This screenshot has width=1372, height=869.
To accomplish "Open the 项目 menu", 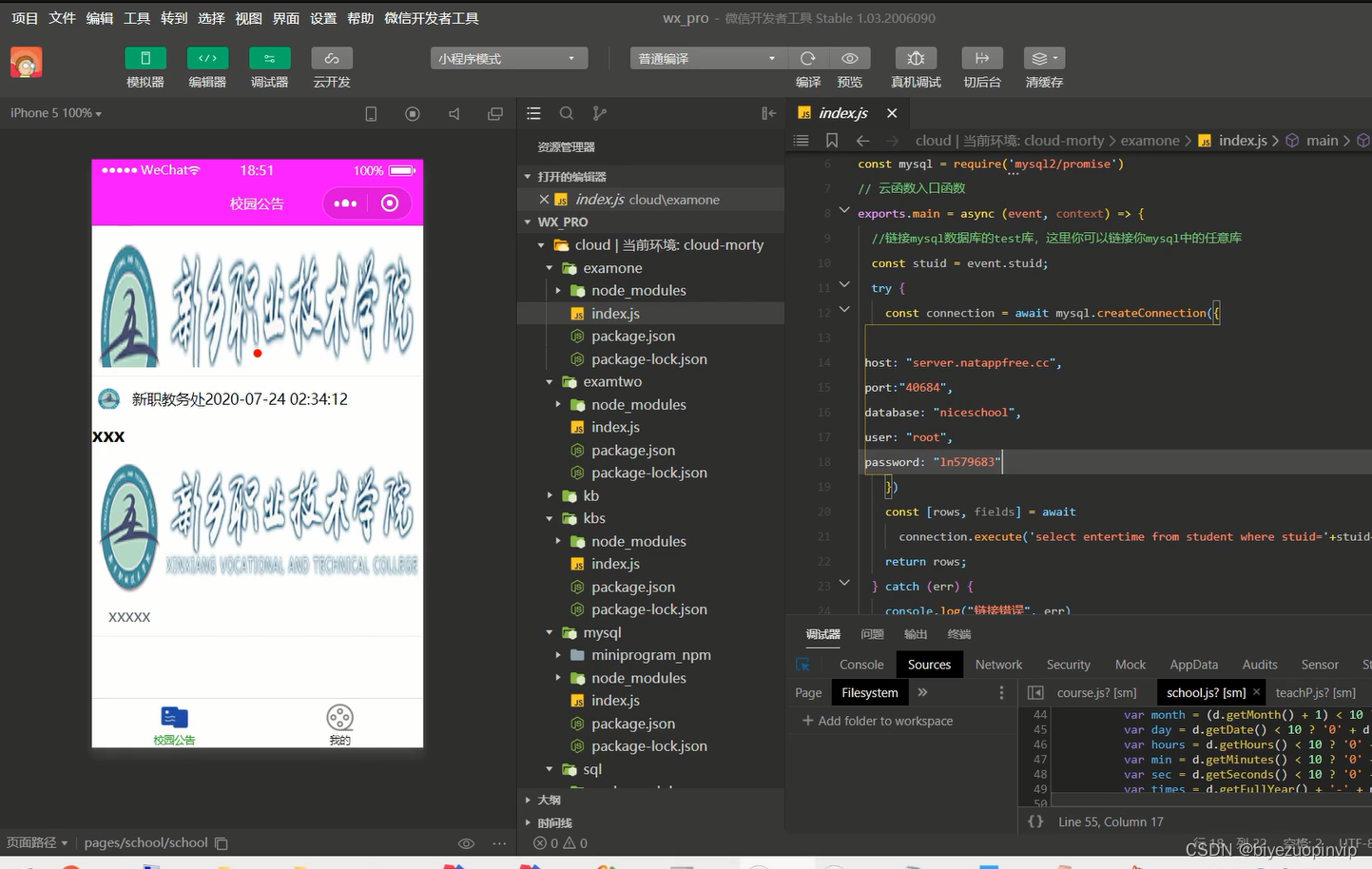I will (x=25, y=18).
